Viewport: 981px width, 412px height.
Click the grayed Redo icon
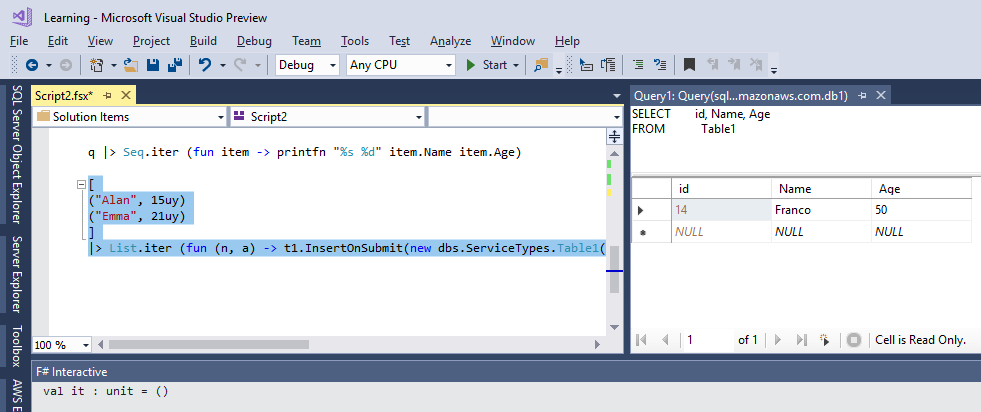pyautogui.click(x=240, y=65)
